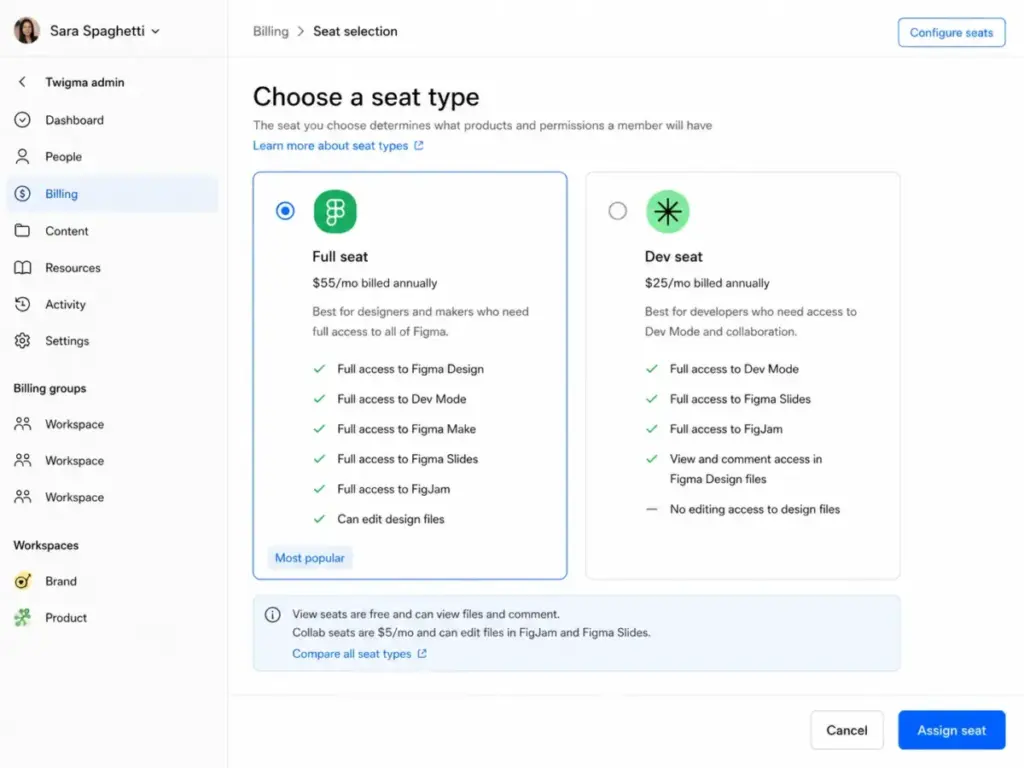The height and width of the screenshot is (768, 1024).
Task: Click the $25/mo billed annually price
Action: tap(707, 283)
